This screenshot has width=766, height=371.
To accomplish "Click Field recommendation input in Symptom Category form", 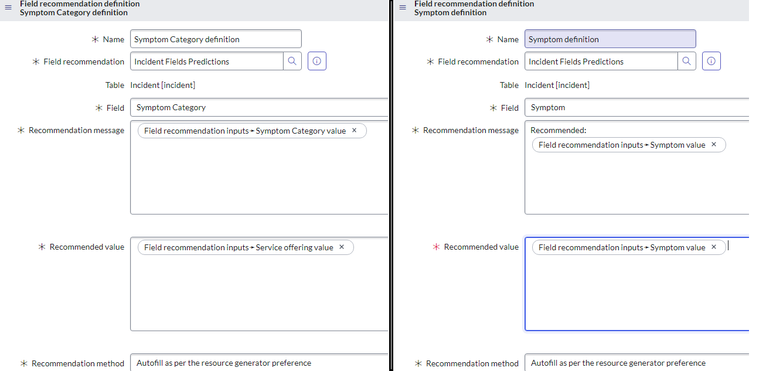I will 207,61.
